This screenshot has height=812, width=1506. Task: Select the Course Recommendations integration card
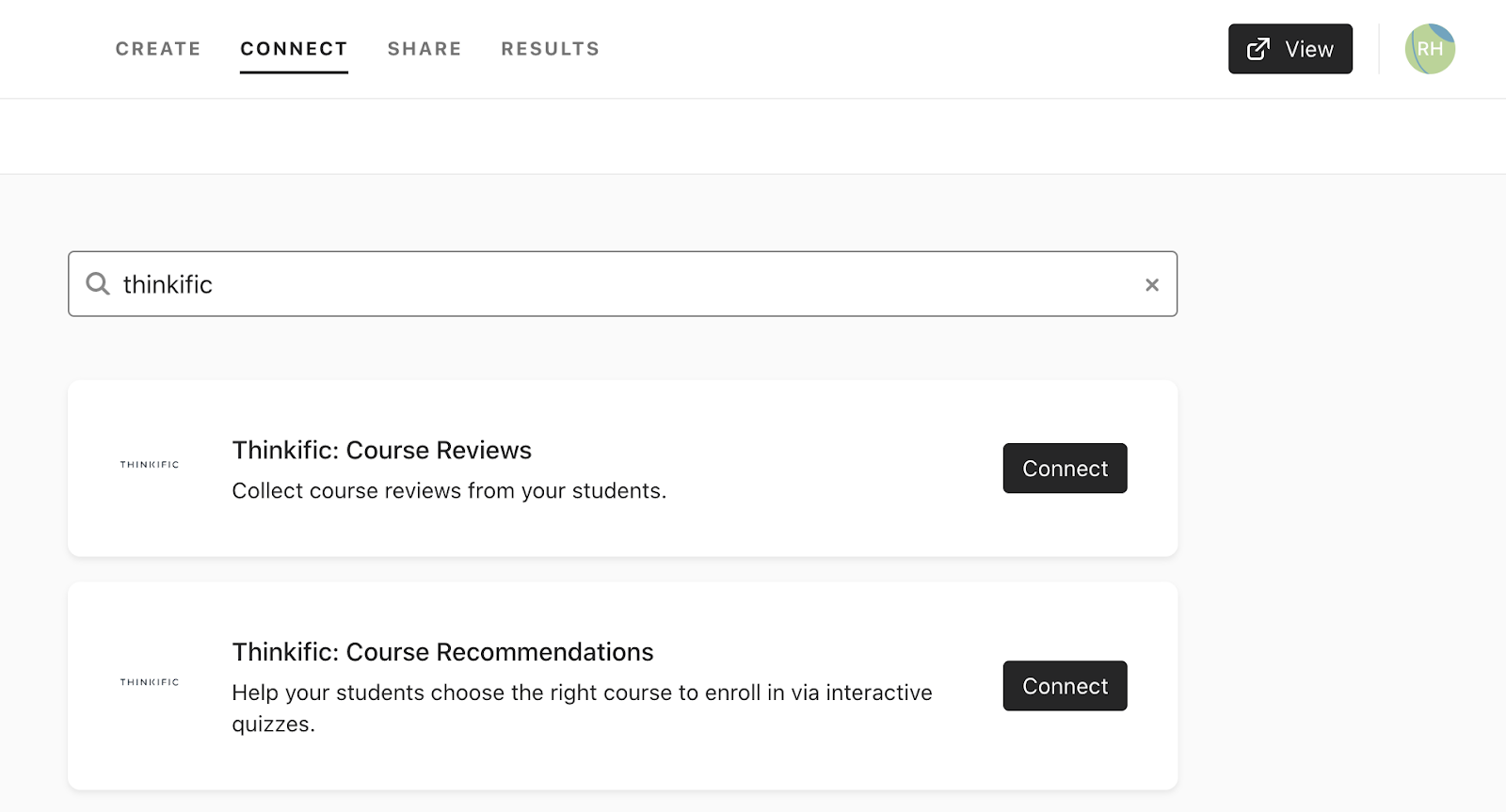(622, 686)
